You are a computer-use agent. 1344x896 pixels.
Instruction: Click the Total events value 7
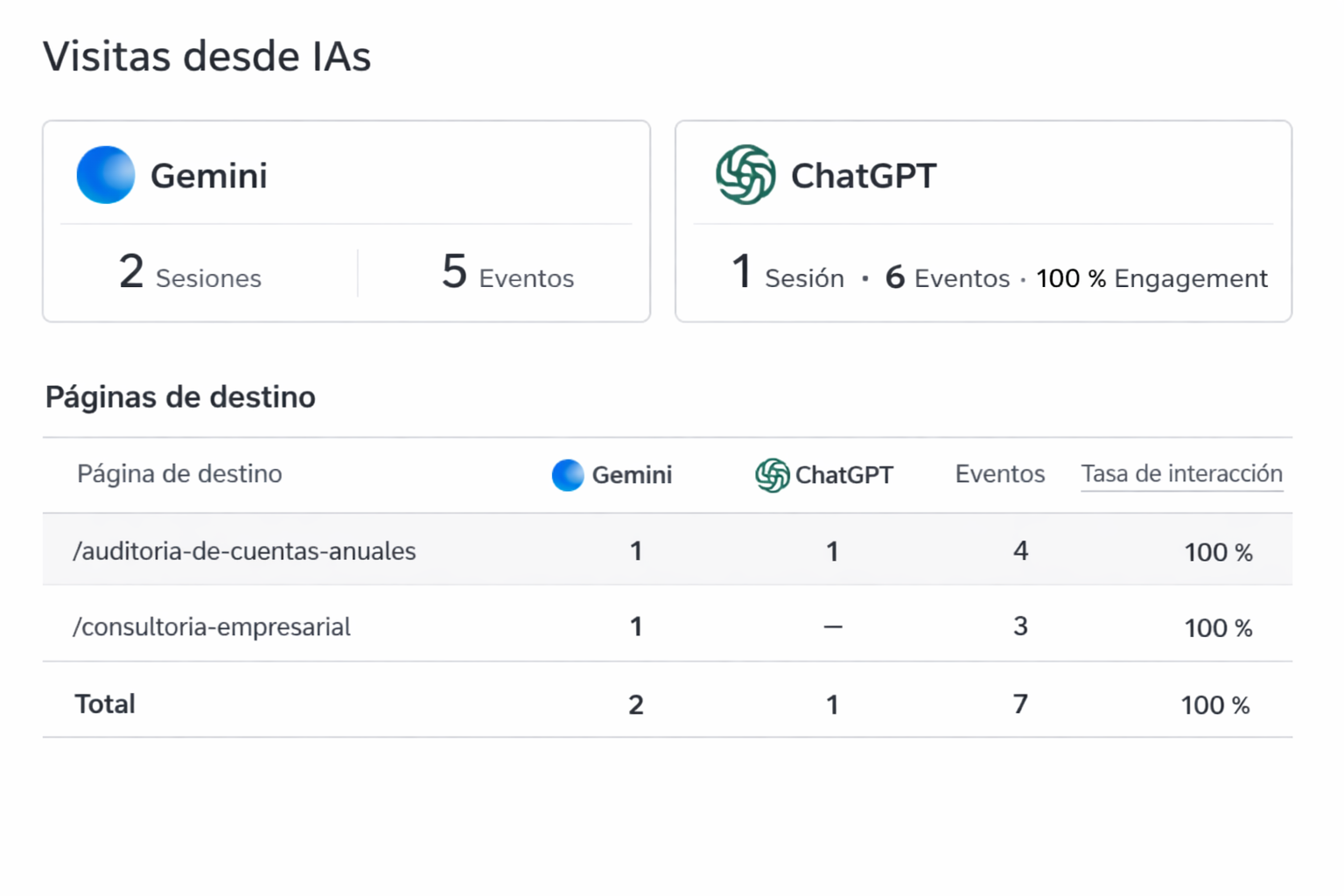point(1020,704)
